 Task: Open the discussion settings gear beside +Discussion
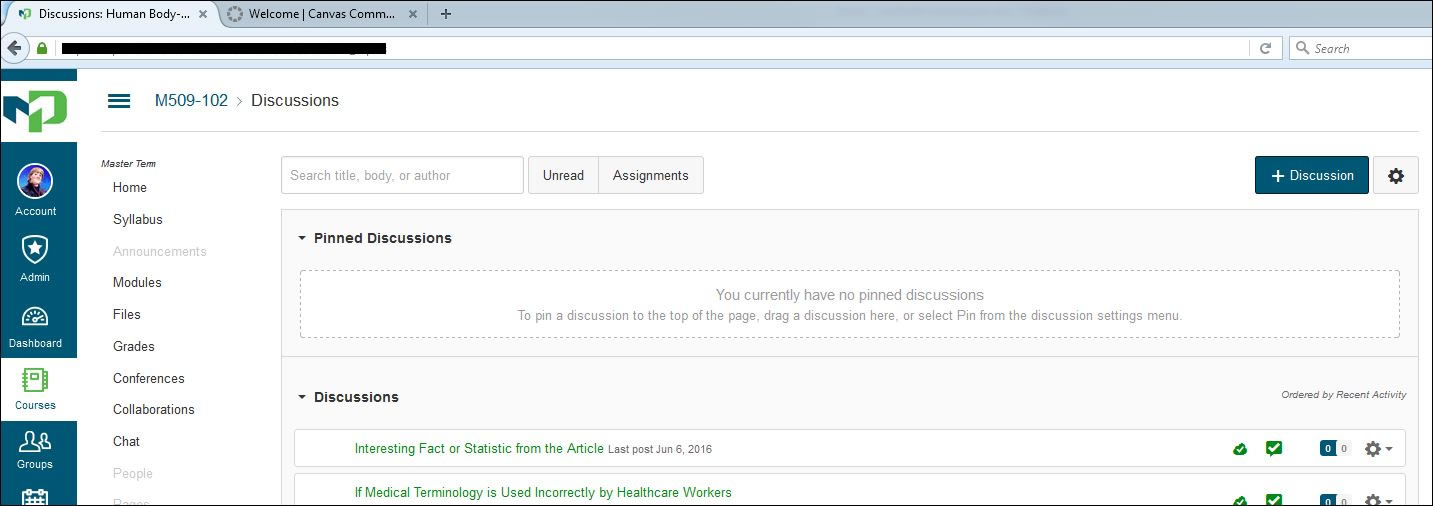pos(1396,175)
